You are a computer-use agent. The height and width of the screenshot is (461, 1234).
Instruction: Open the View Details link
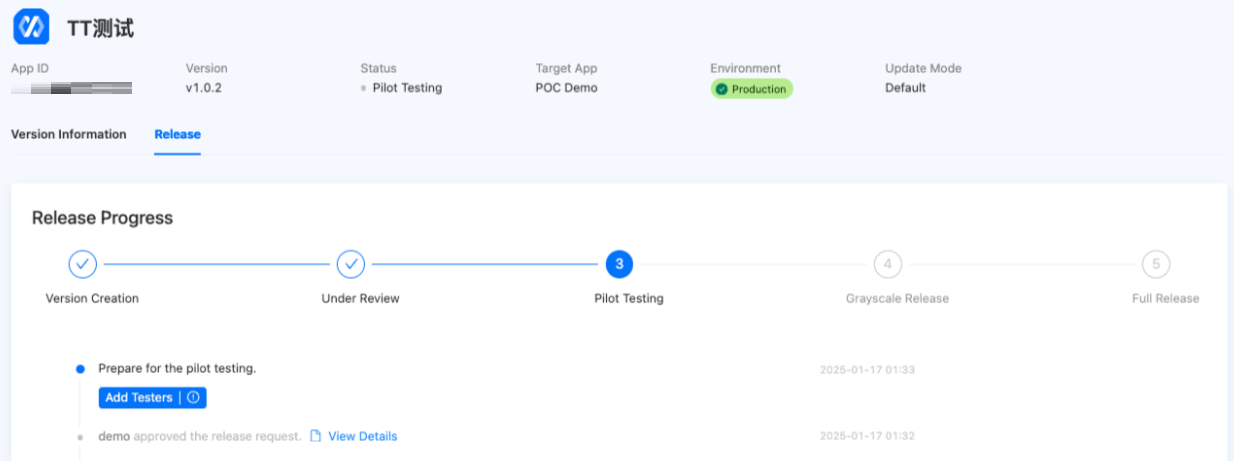click(x=362, y=436)
